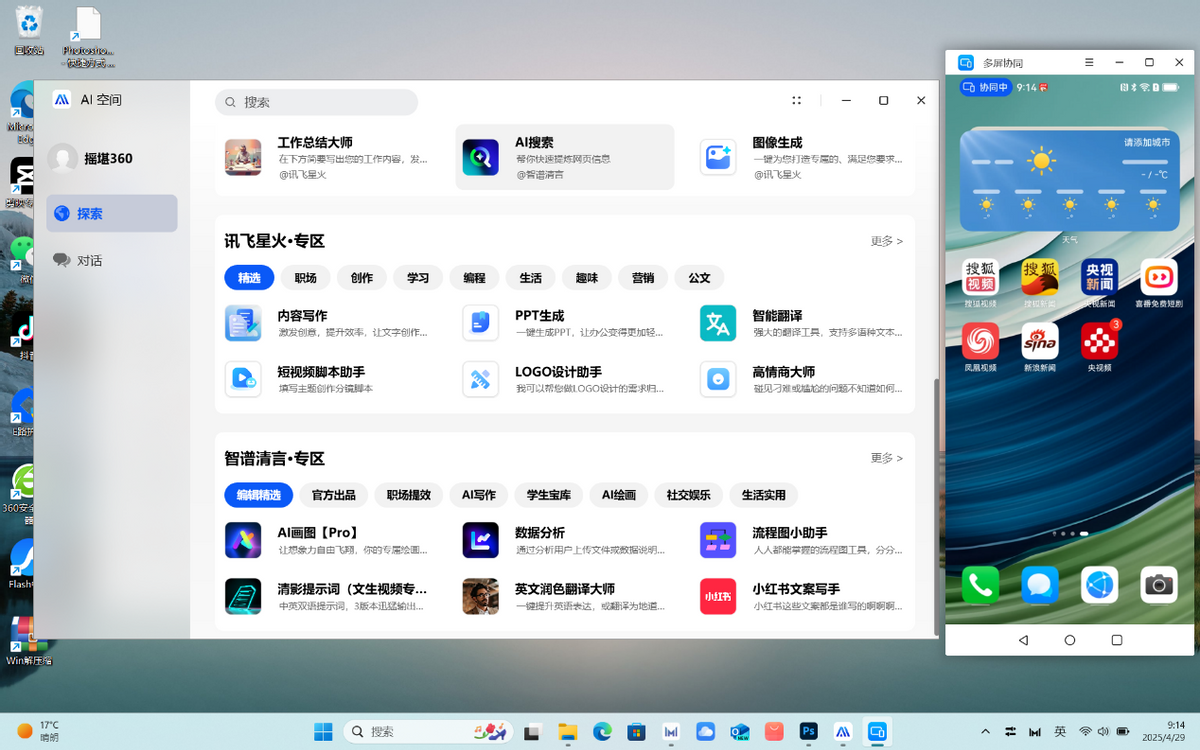Image resolution: width=1200 pixels, height=750 pixels.
Task: Click the four-dot menu icon in AI 空间
Action: point(796,101)
